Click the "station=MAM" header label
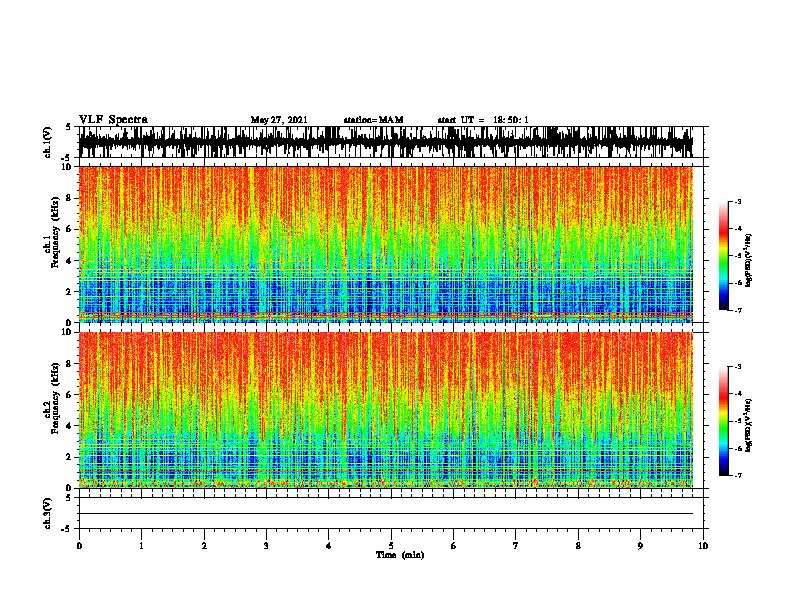 pyautogui.click(x=373, y=120)
